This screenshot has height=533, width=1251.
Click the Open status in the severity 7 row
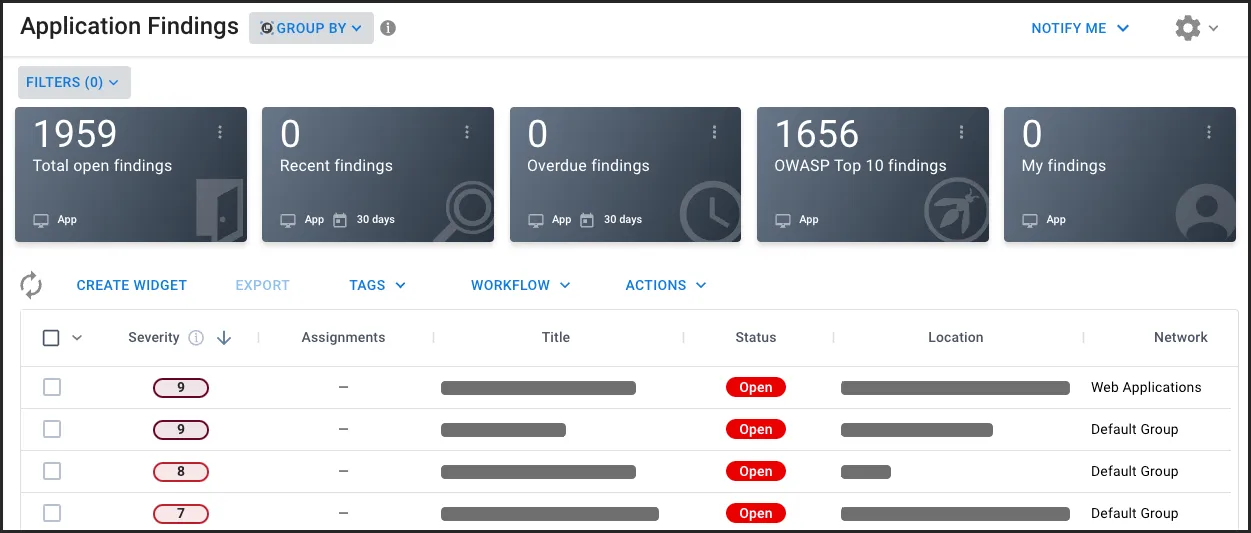click(x=756, y=514)
